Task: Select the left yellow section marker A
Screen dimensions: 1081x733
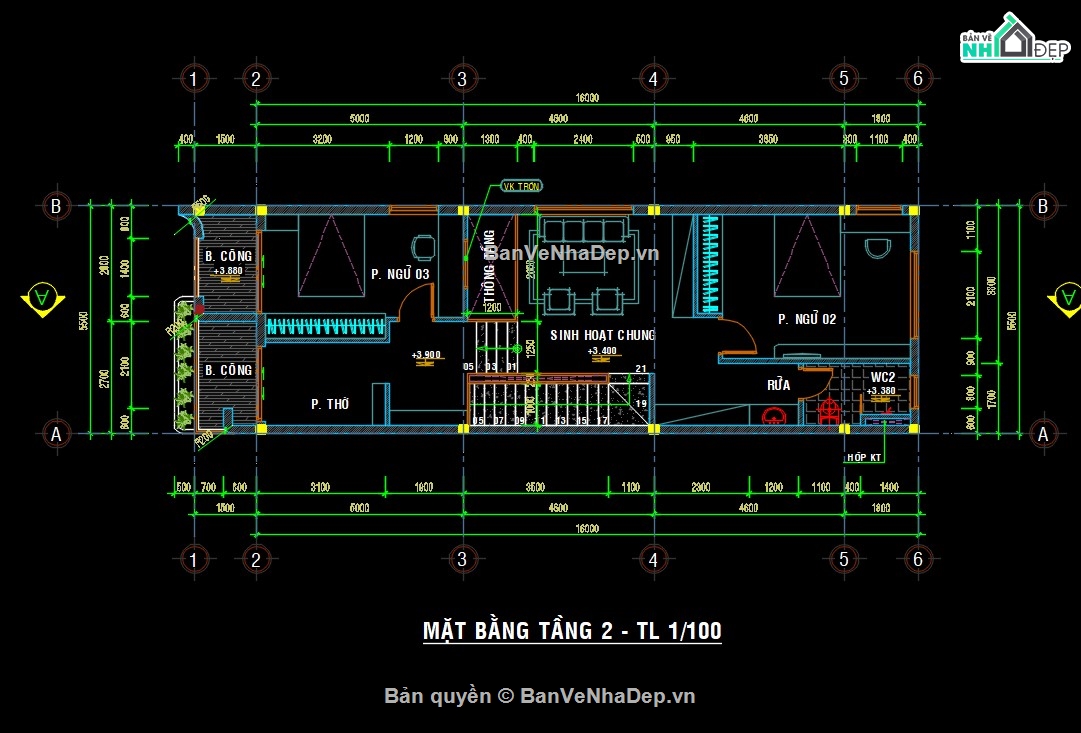Action: (43, 299)
